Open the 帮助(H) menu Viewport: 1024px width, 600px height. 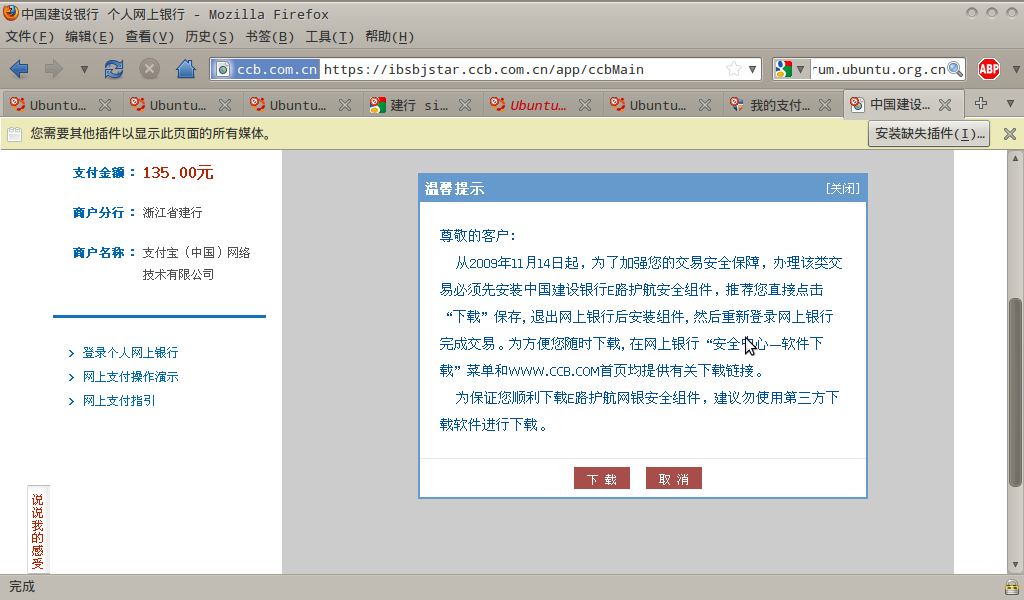(390, 37)
